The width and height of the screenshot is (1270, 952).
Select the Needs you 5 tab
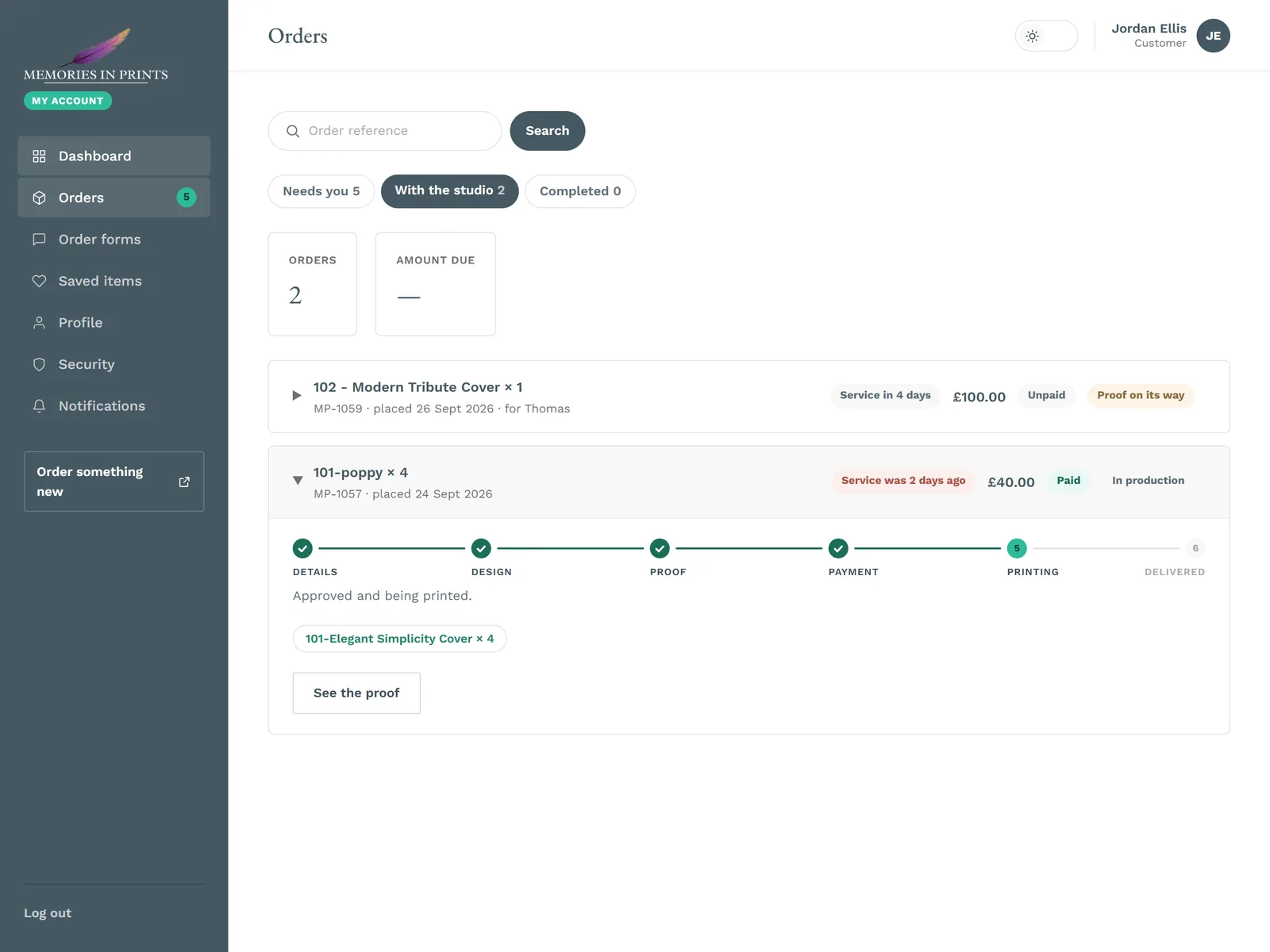point(321,191)
